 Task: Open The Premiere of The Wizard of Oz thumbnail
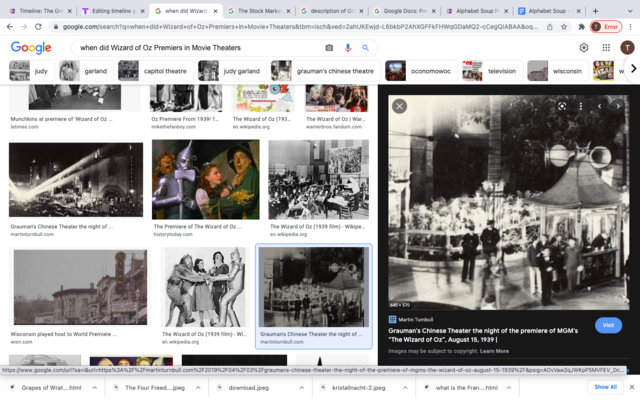point(206,180)
